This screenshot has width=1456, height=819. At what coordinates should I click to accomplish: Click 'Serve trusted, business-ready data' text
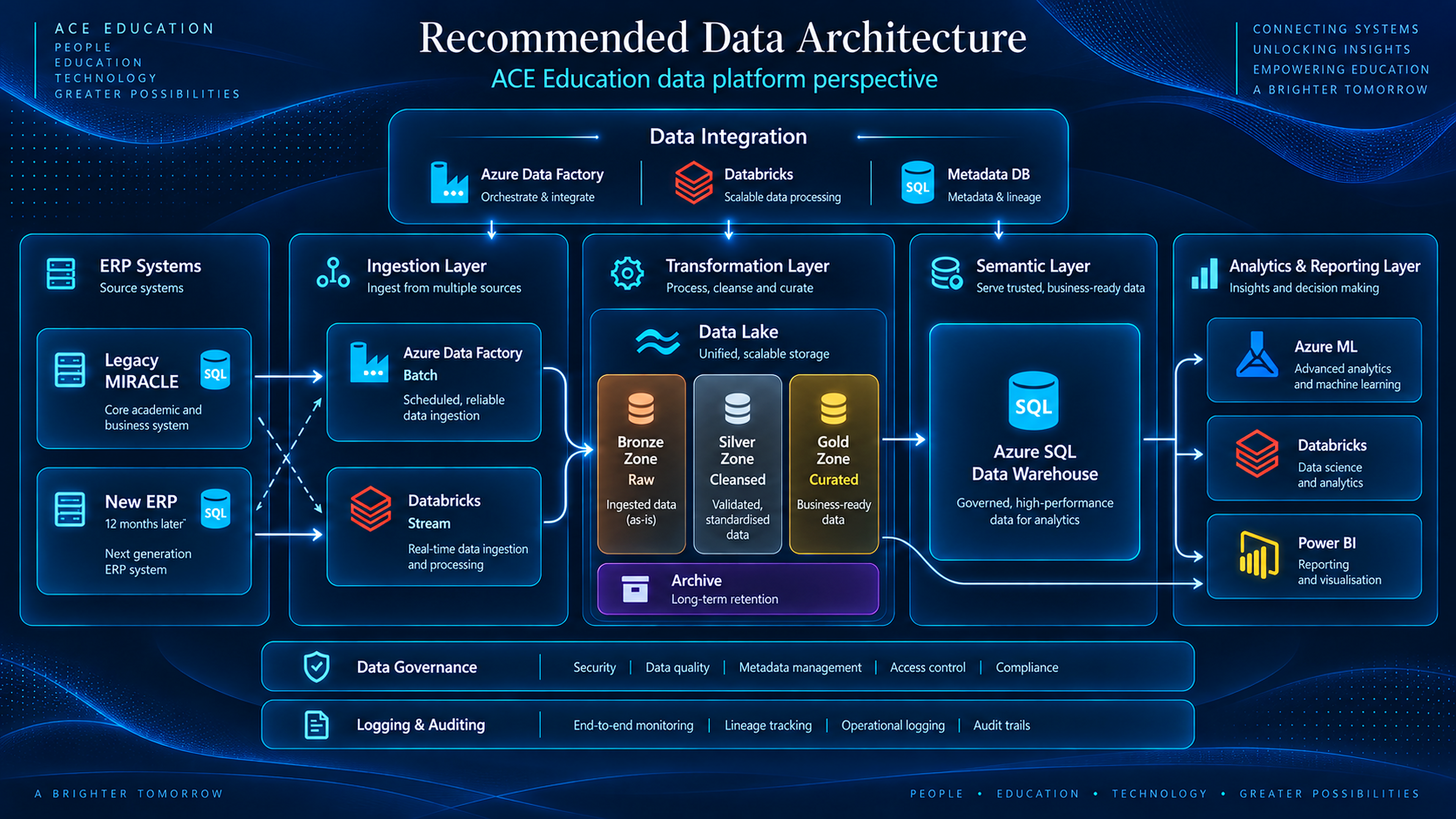pos(1061,288)
